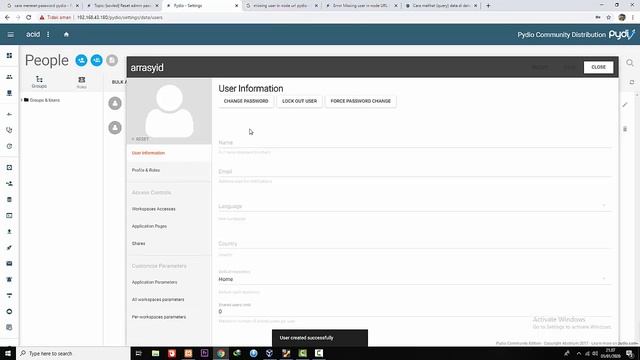Click the CLOSE button on arrasyid panel
The image size is (640, 360).
point(598,67)
